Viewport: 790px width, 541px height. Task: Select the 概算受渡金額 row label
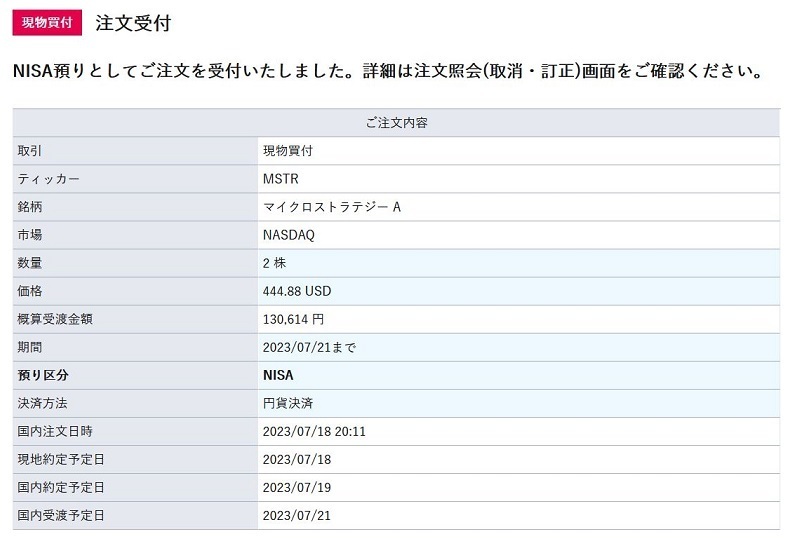[55, 319]
